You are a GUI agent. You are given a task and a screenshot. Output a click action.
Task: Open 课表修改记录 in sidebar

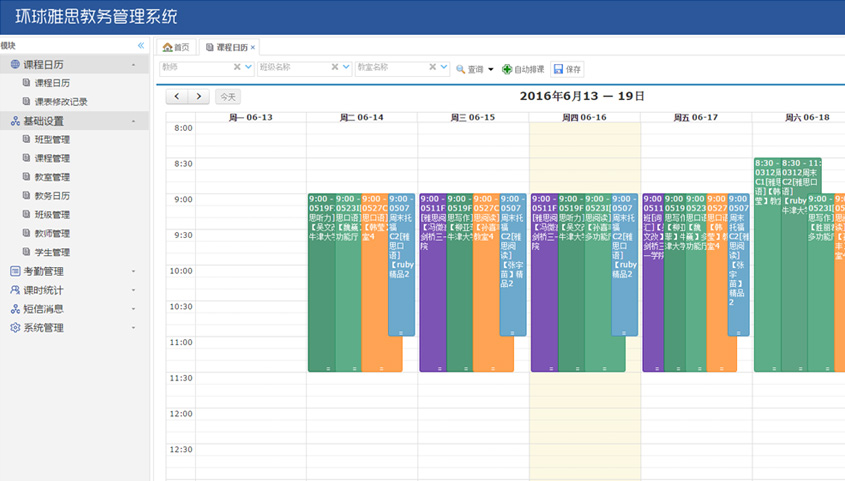(x=60, y=102)
